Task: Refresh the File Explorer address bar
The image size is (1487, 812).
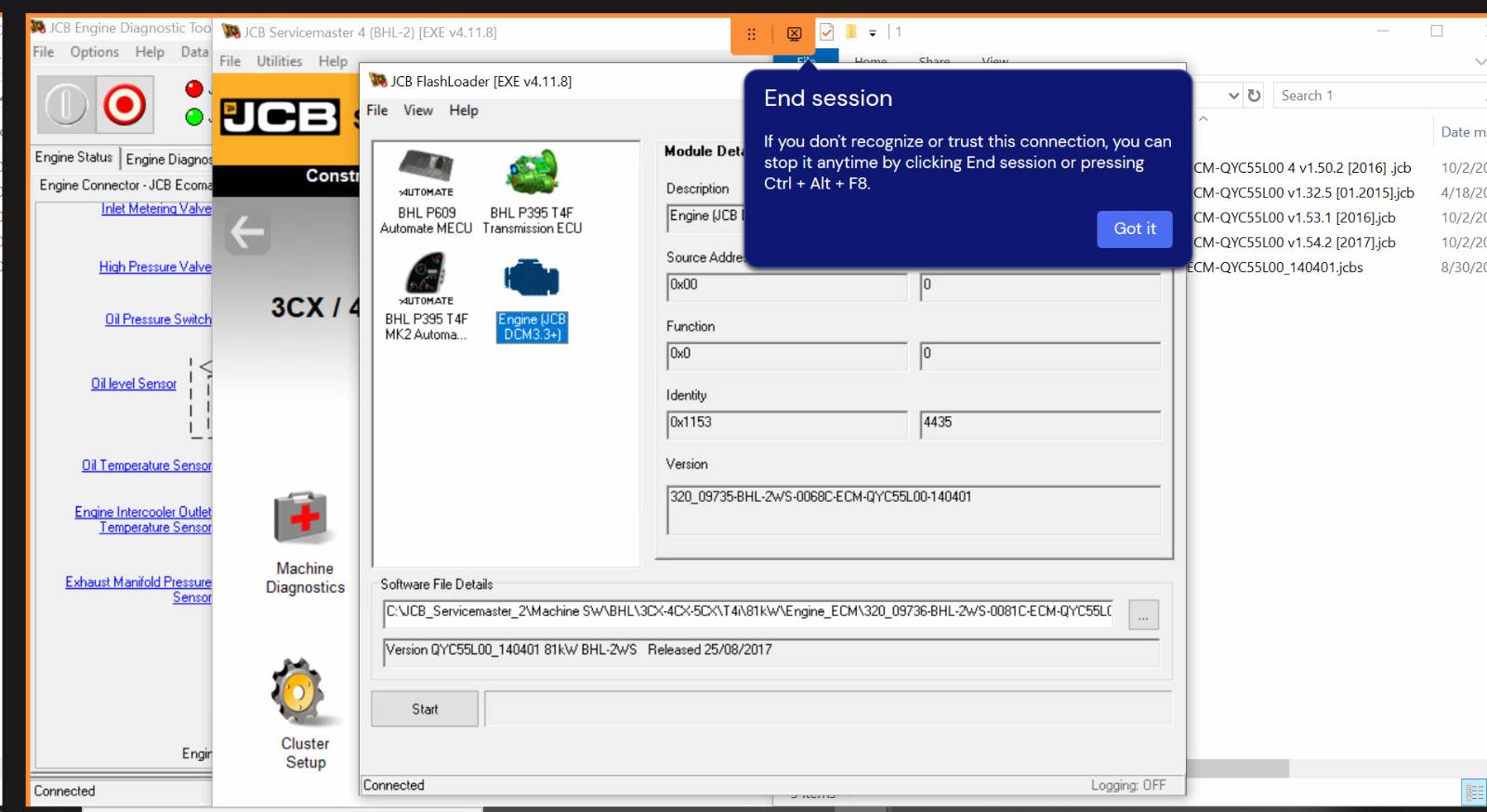Action: [x=1254, y=96]
